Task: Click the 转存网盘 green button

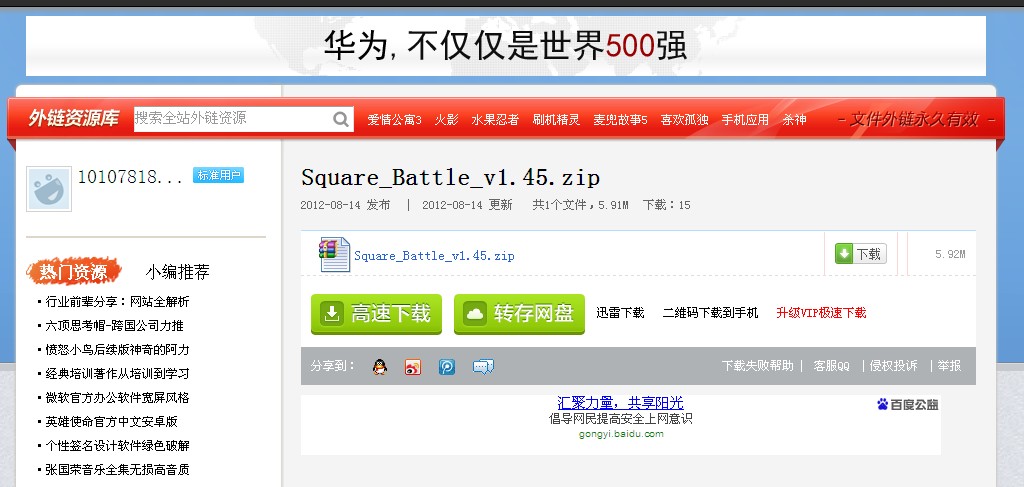Action: pos(519,314)
